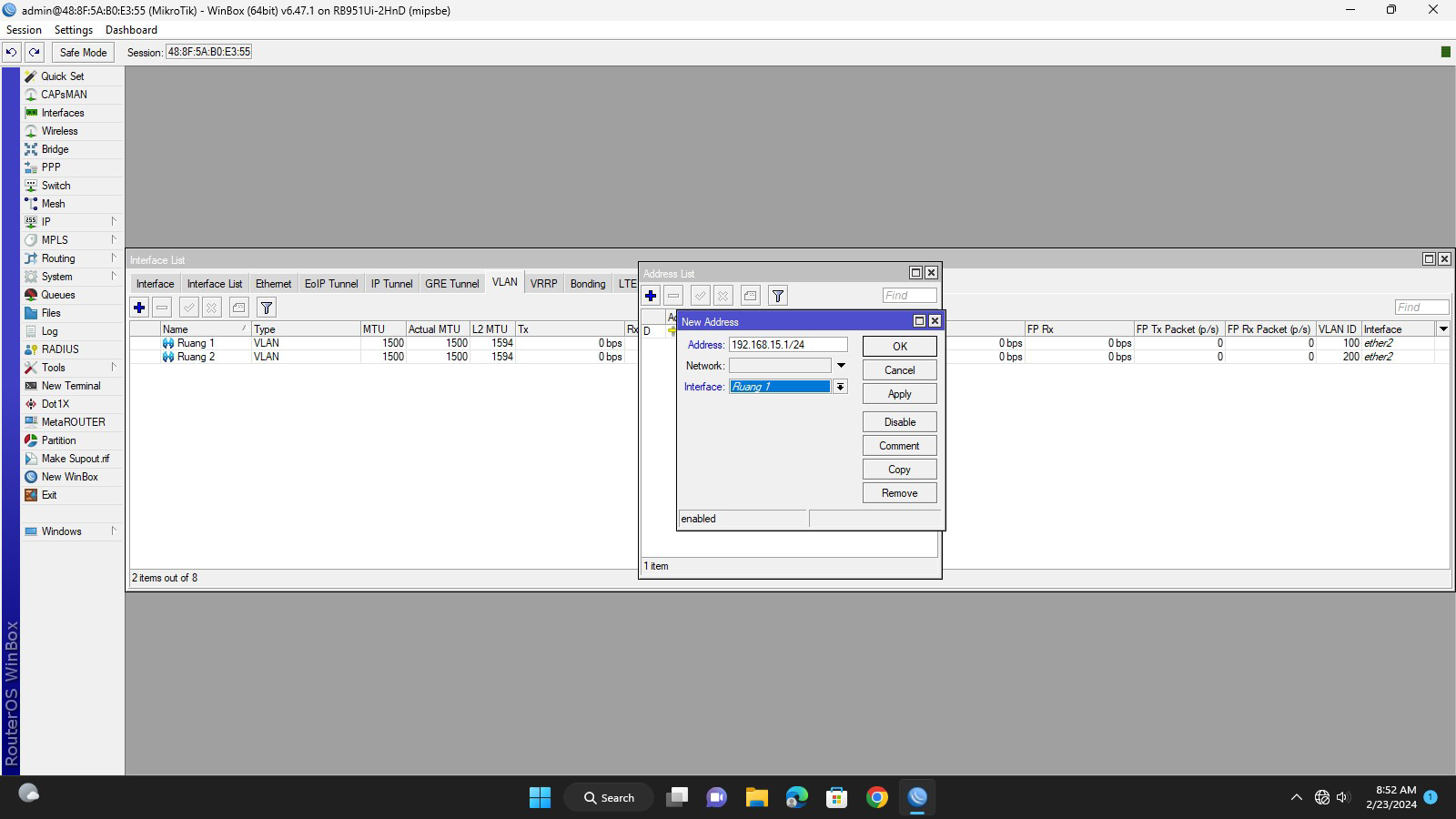Open Bridge menu in sidebar

(55, 149)
